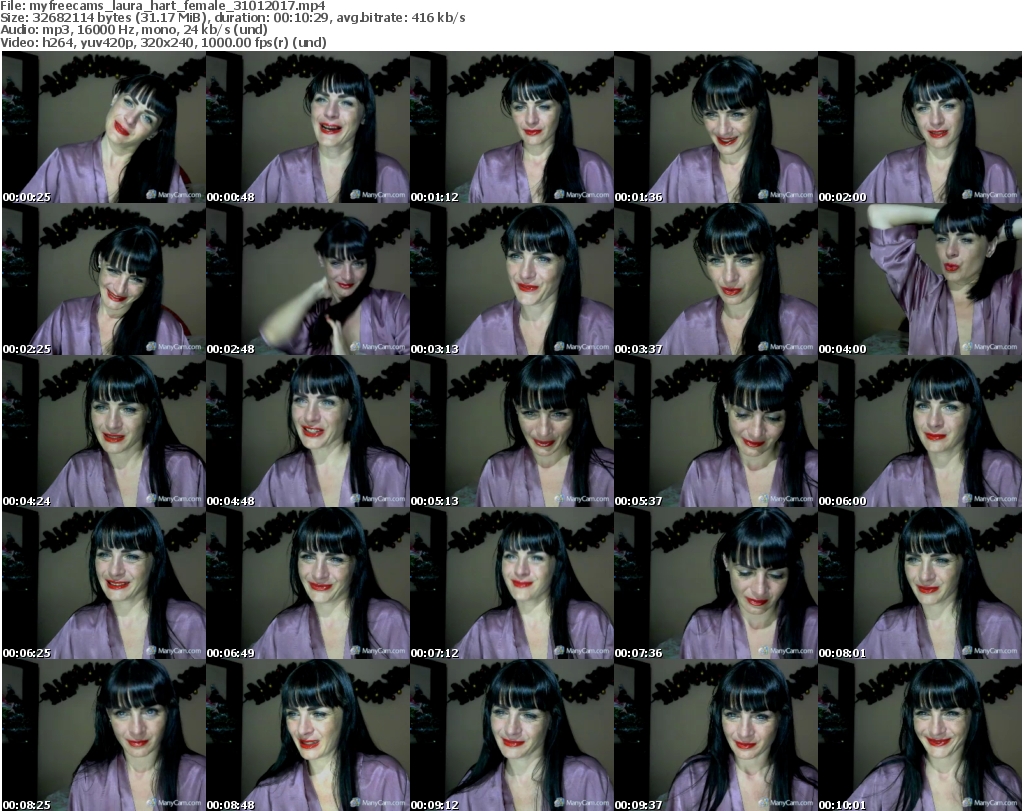Choose the frame at 00:03:37
The width and height of the screenshot is (1024, 811).
point(716,279)
